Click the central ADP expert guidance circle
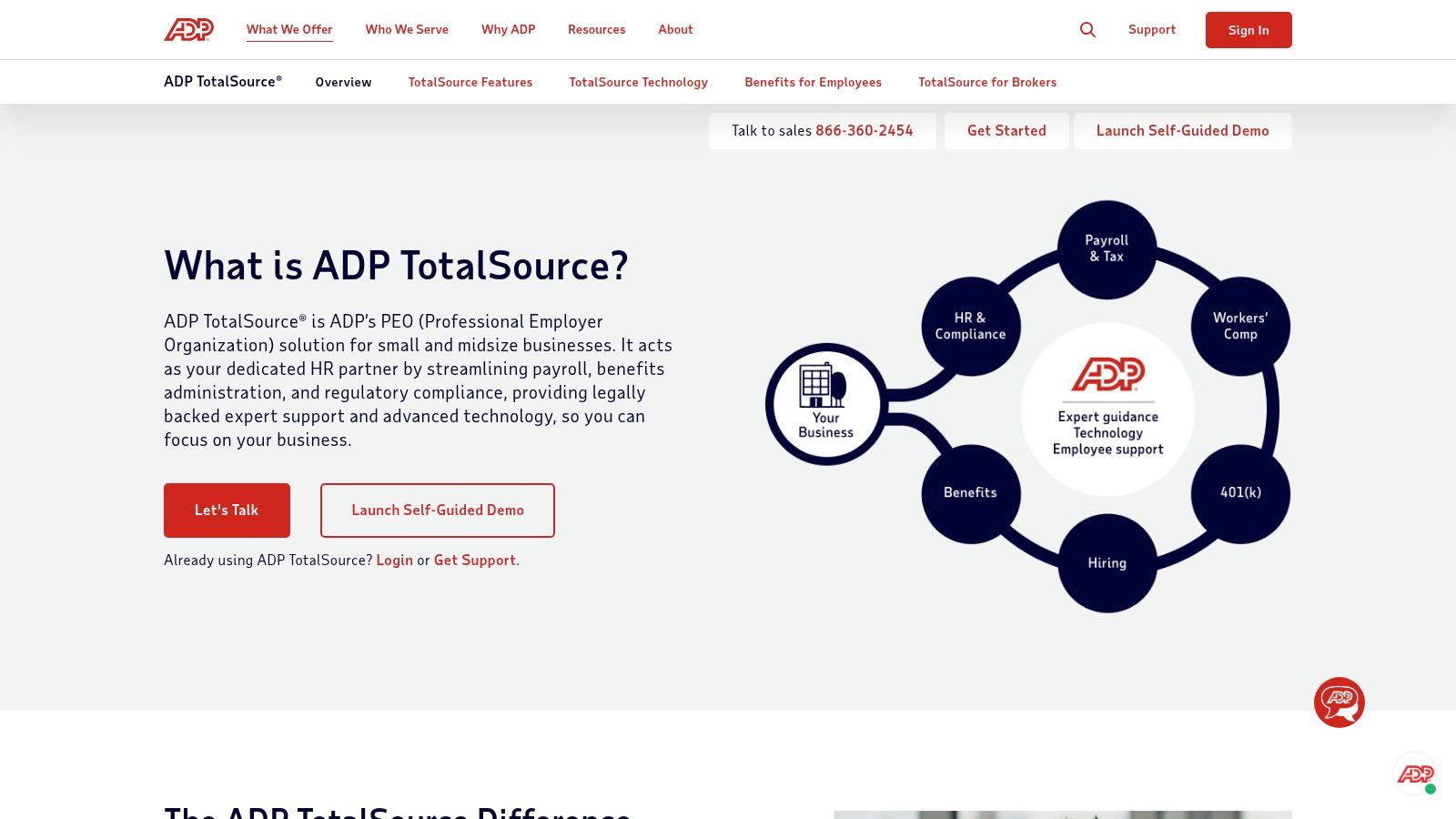 tap(1107, 409)
